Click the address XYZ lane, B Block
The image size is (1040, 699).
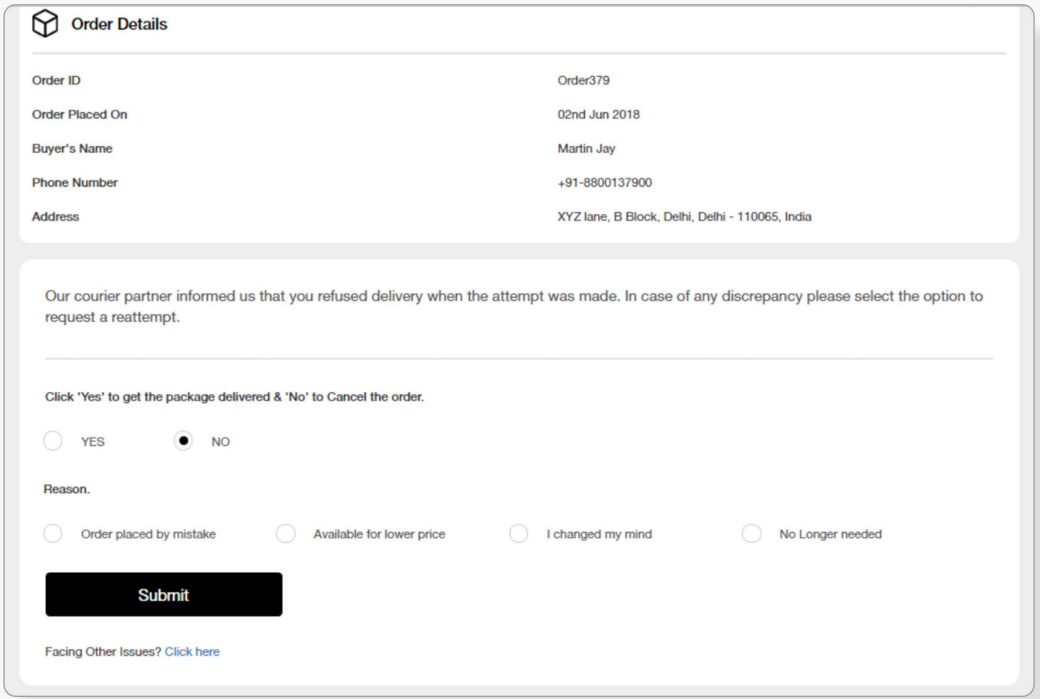click(x=684, y=217)
